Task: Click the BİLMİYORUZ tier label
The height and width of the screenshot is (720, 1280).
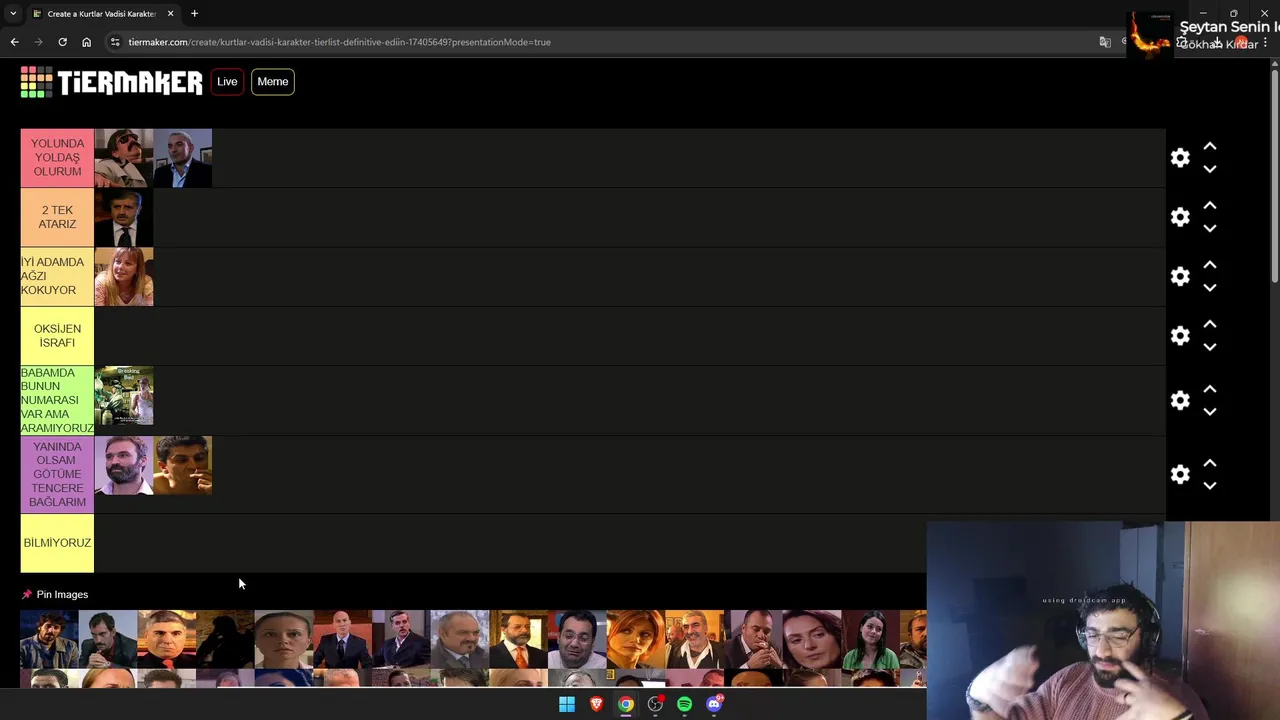Action: [57, 543]
